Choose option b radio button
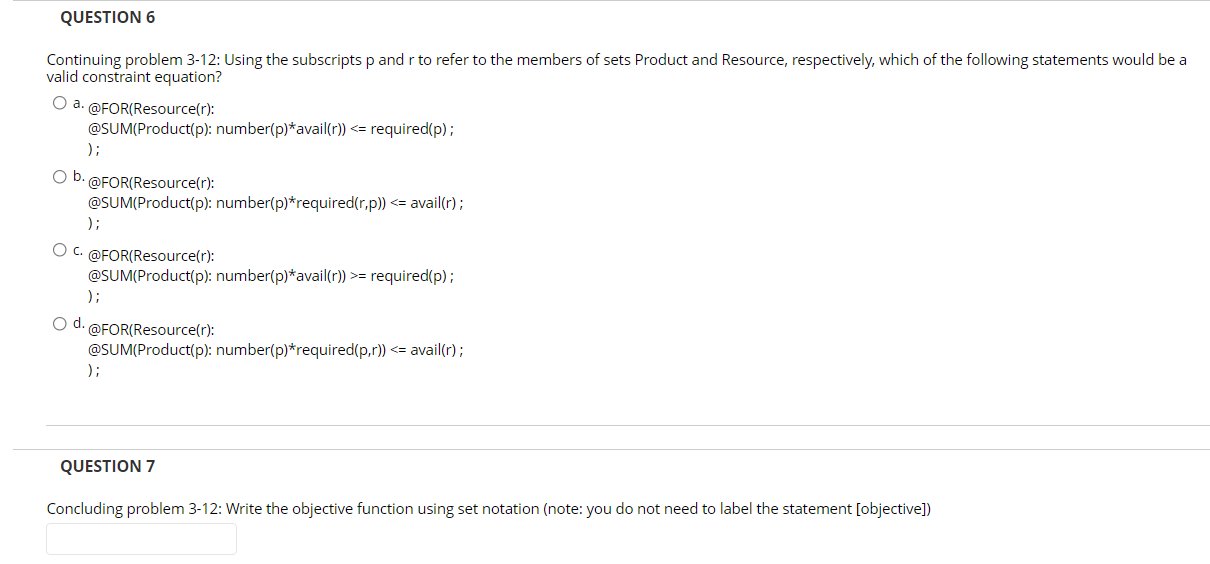The height and width of the screenshot is (564, 1210). click(62, 177)
